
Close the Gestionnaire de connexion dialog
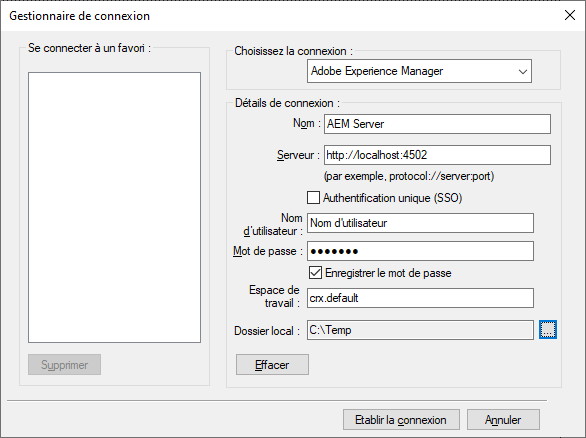(x=570, y=15)
